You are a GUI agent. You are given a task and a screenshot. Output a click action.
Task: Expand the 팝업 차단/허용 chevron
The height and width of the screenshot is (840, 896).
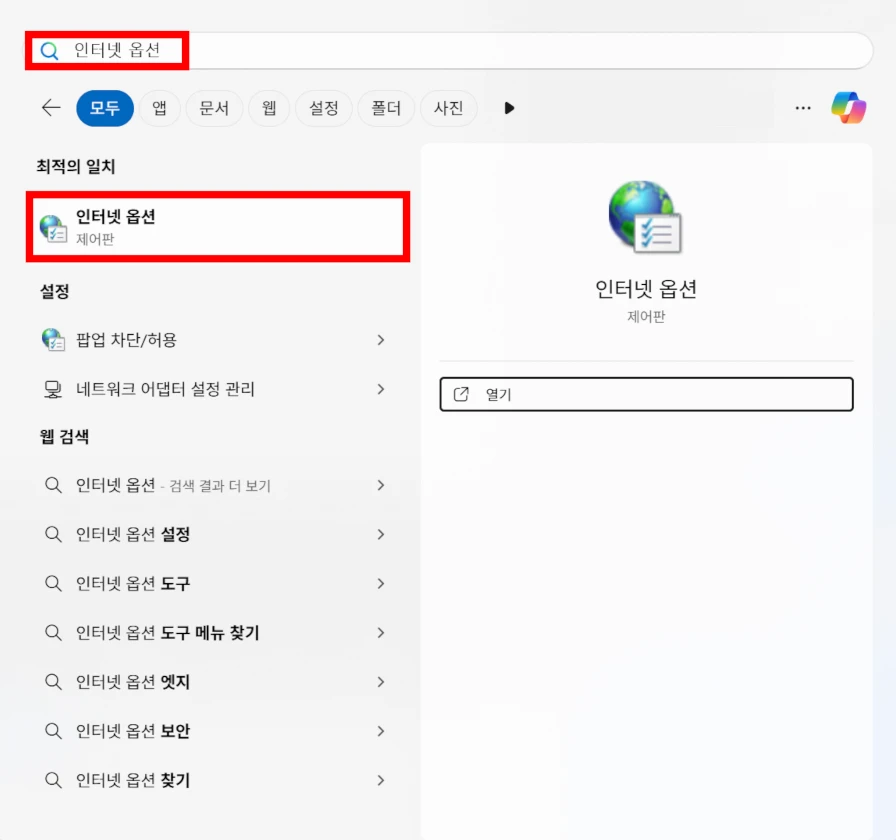pyautogui.click(x=381, y=340)
